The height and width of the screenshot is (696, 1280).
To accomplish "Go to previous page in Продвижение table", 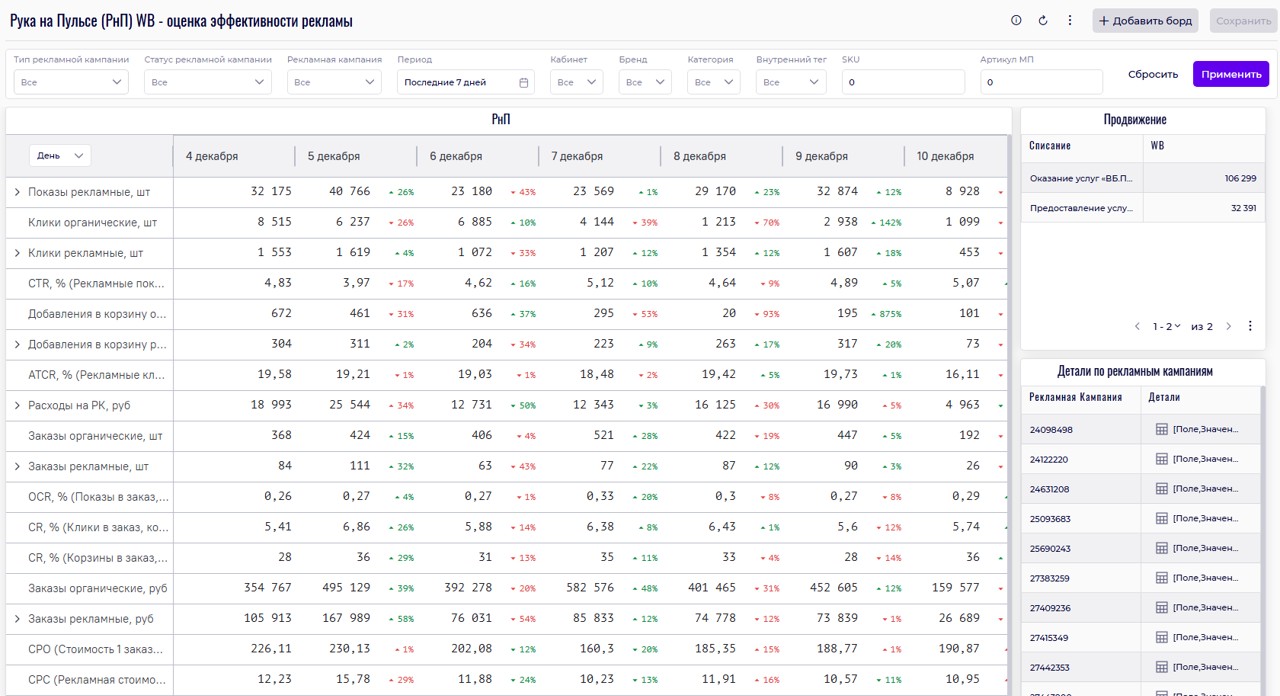I will pos(1137,326).
